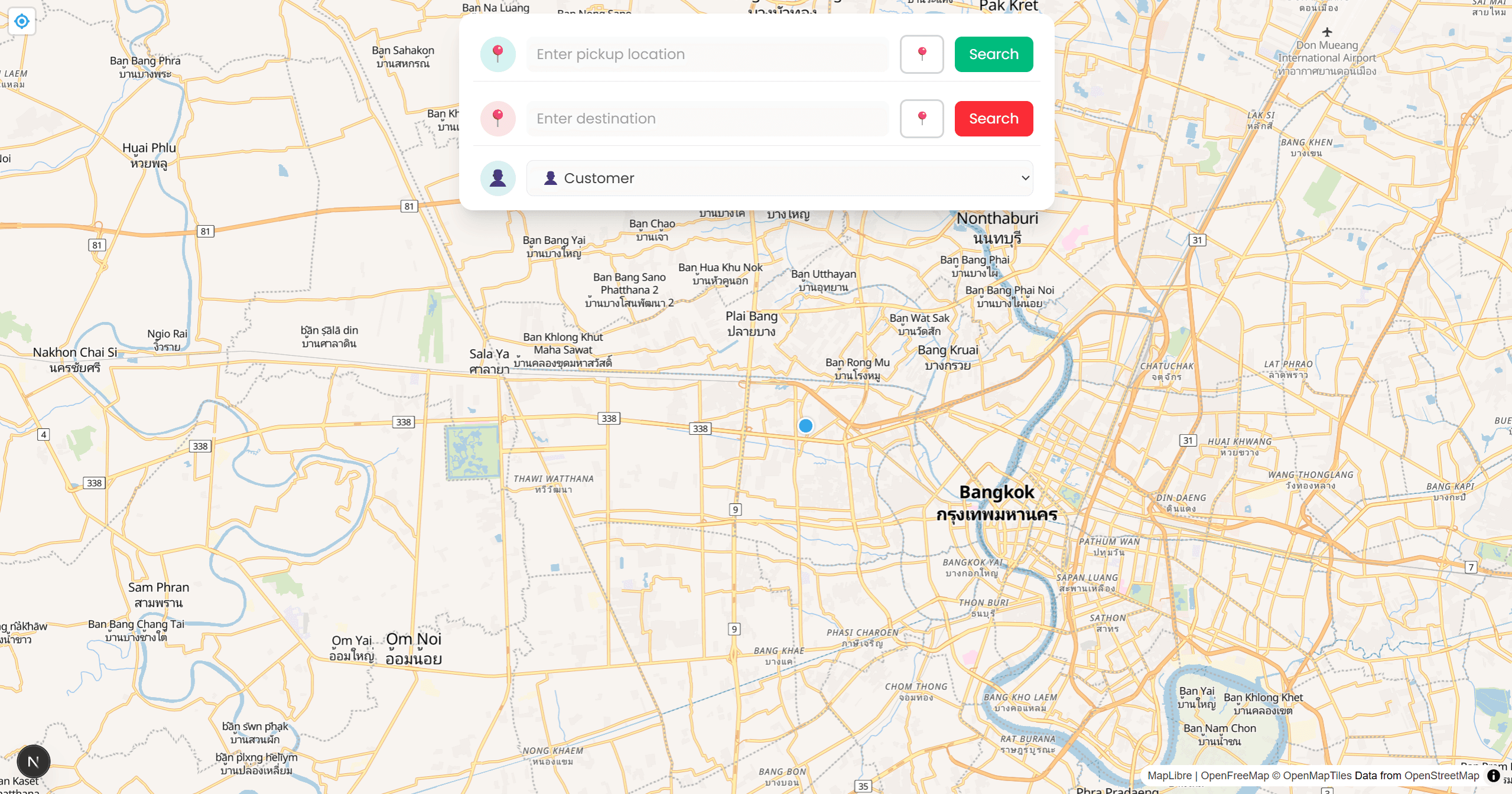Click the WANG THONGLANG district label
The image size is (1512, 794).
coord(1311,480)
